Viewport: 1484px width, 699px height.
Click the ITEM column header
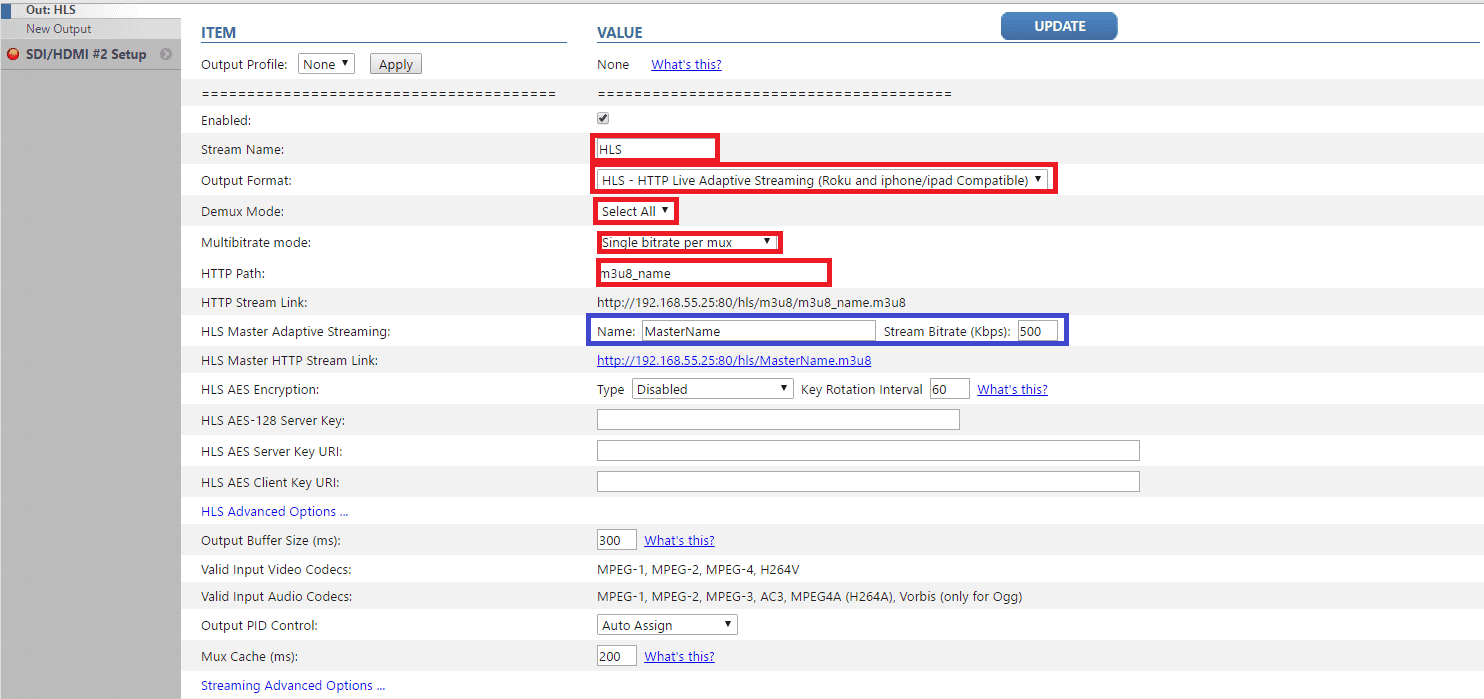coord(218,32)
